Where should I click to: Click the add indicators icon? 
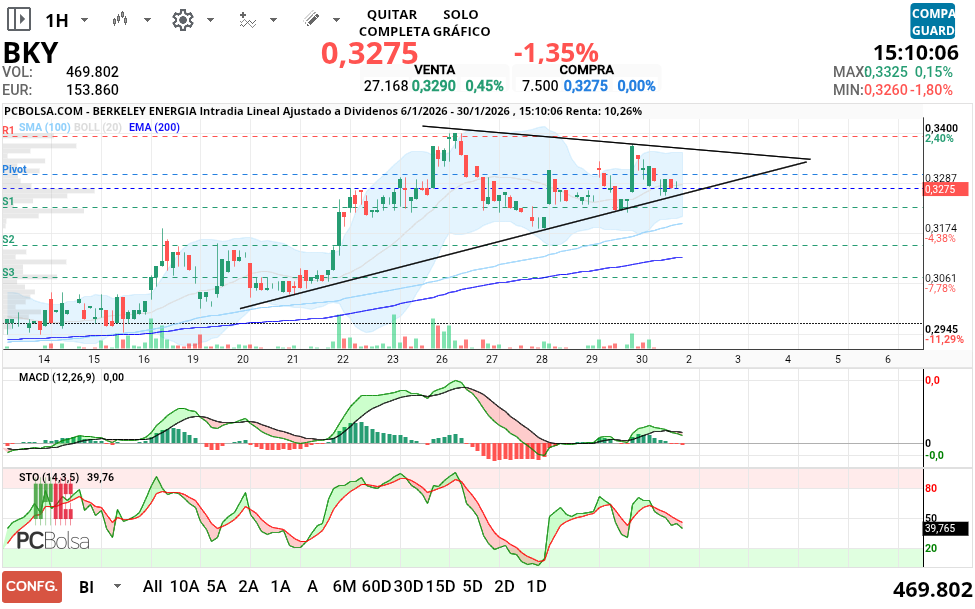coord(247,19)
